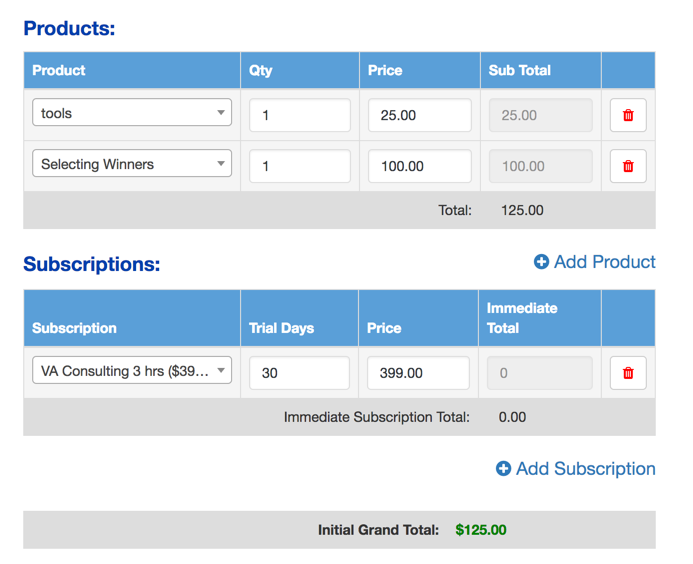The image size is (693, 564).
Task: Open the Selecting Winners product dropdown
Action: point(132,164)
